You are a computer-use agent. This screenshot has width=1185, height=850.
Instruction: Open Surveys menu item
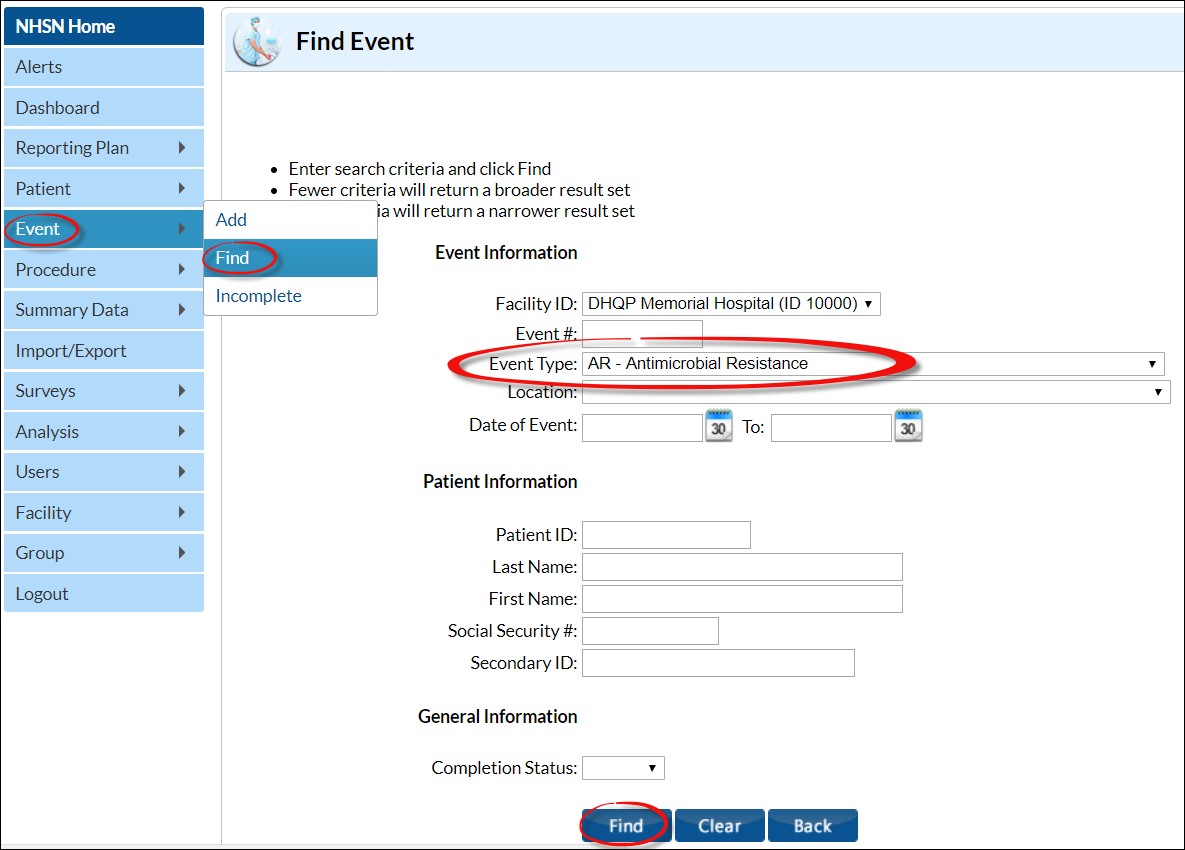[x=104, y=391]
